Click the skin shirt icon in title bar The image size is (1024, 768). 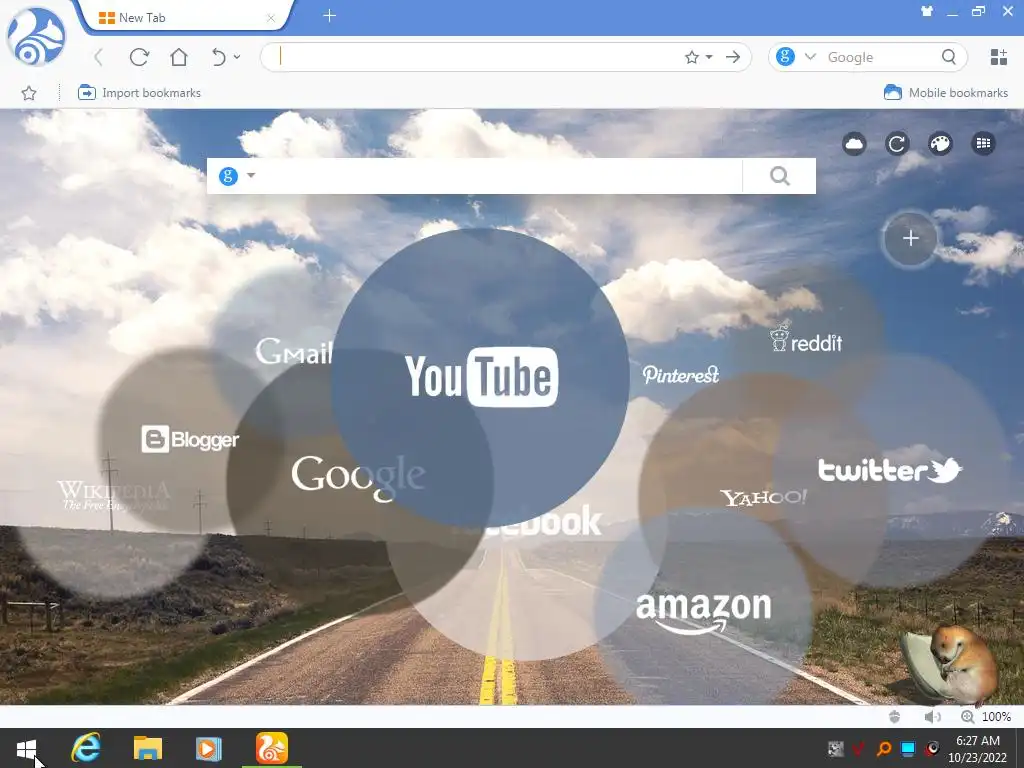tap(927, 11)
